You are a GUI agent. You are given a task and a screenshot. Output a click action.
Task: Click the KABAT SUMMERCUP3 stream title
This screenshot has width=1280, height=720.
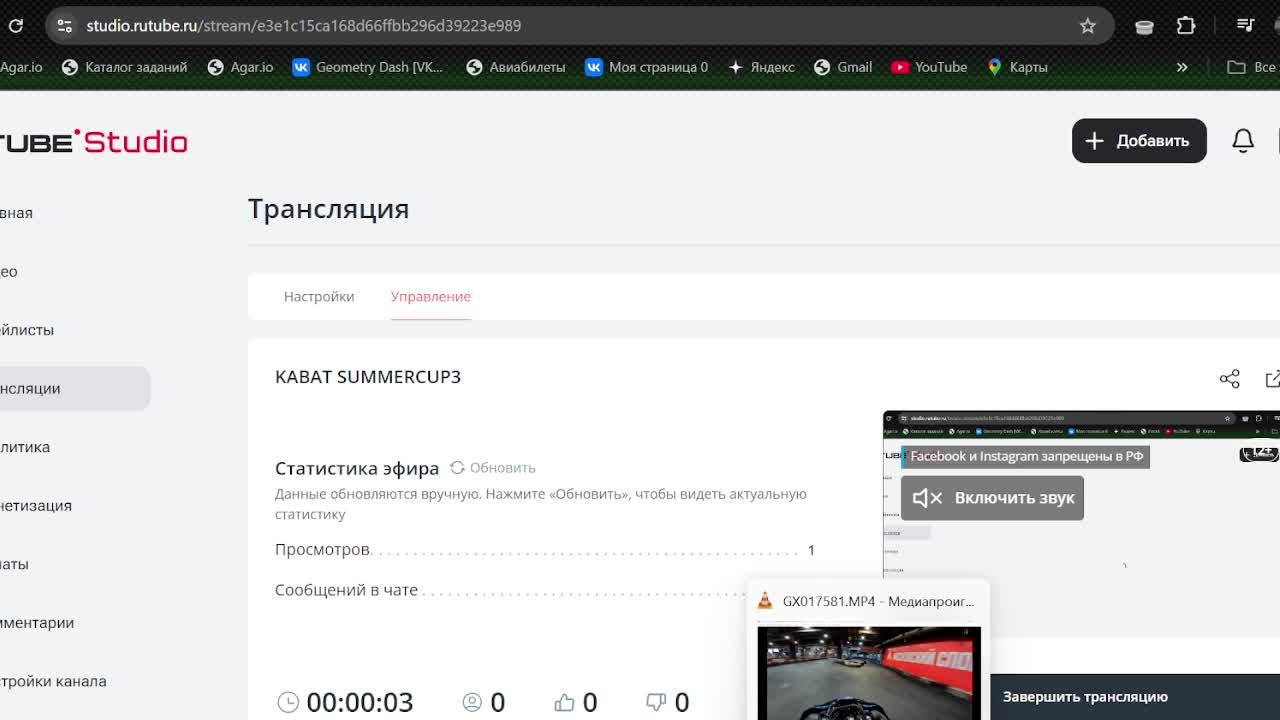click(368, 377)
